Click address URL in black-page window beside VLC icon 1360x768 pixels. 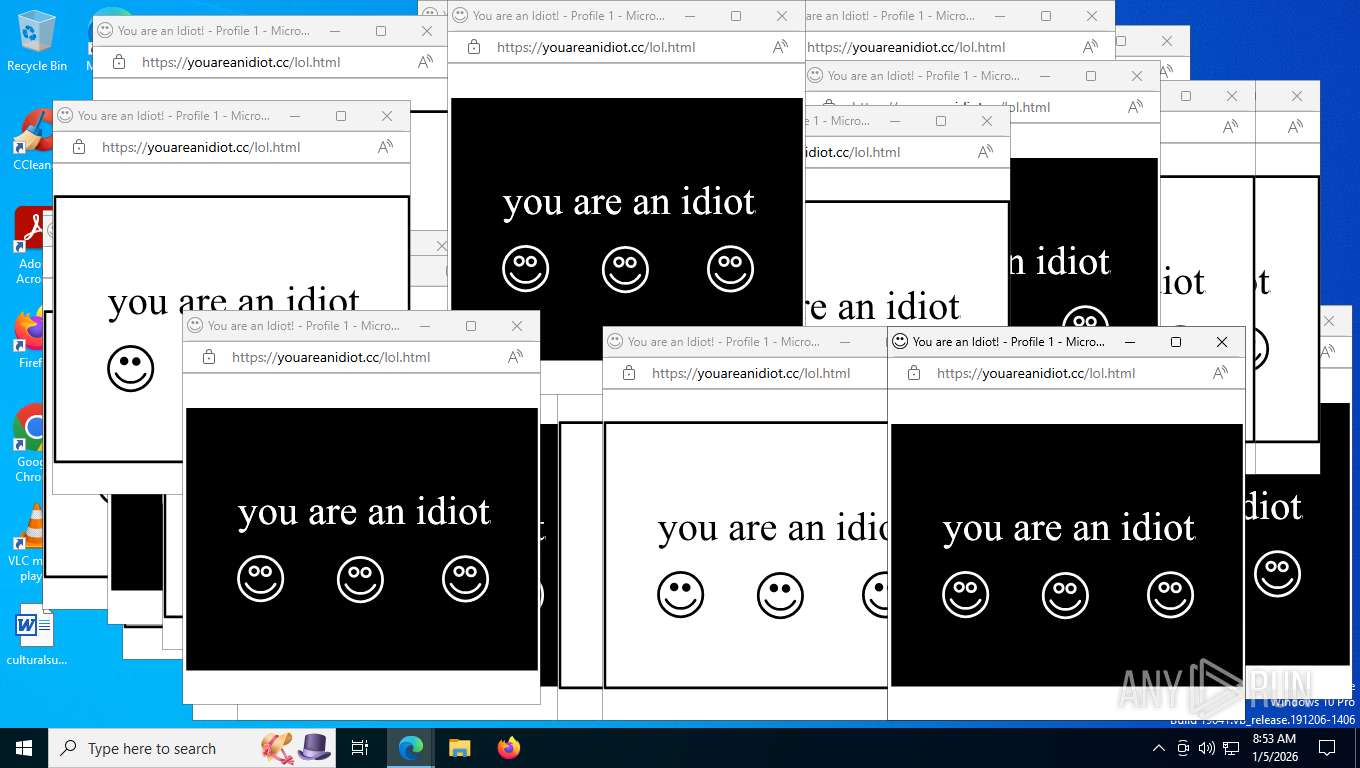tap(331, 357)
